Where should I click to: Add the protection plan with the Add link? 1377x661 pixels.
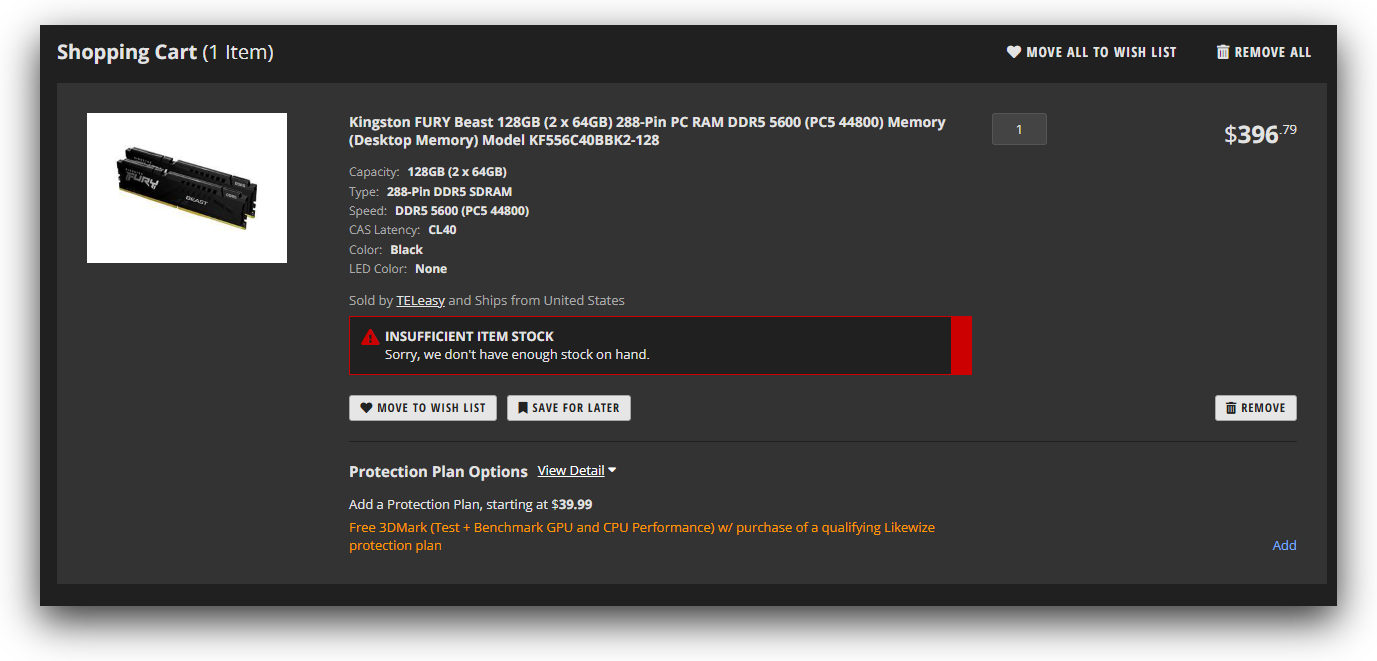click(1284, 545)
